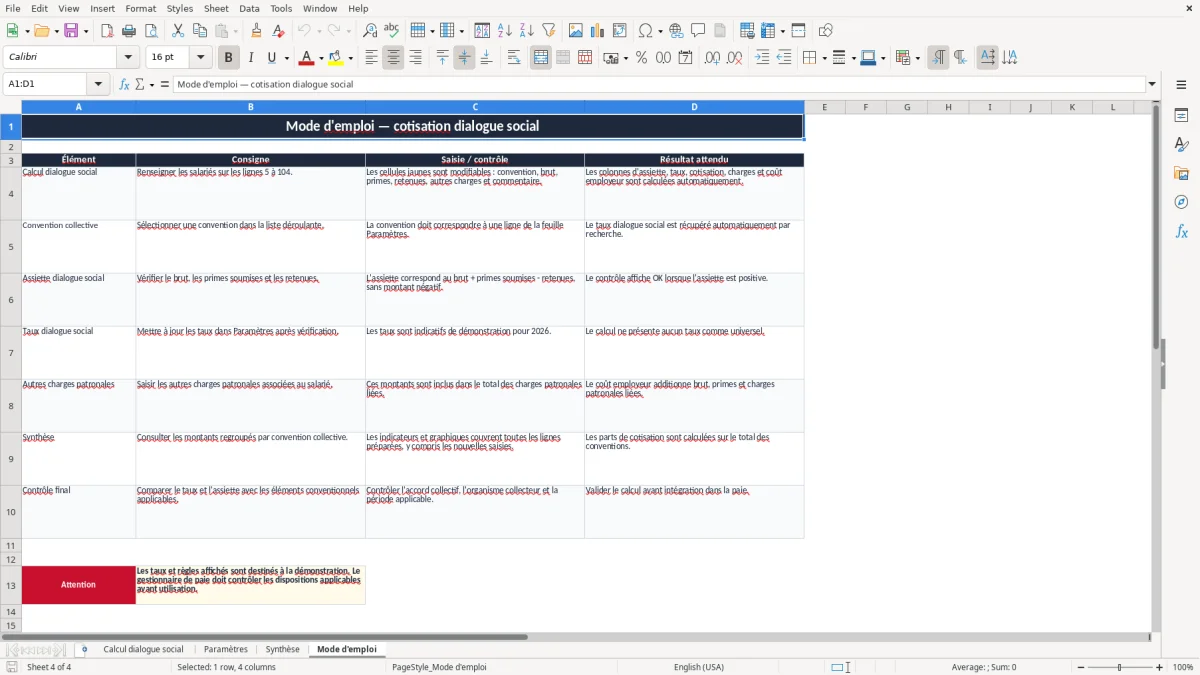Screen dimensions: 1200x675
Task: Expand the formula bar arrow
Action: click(x=1152, y=84)
